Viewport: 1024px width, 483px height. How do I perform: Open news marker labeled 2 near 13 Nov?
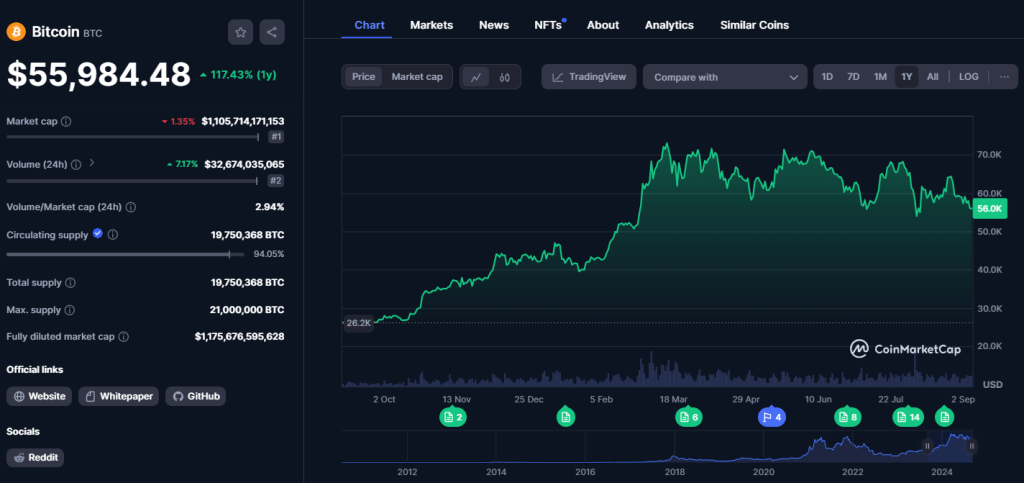point(453,417)
